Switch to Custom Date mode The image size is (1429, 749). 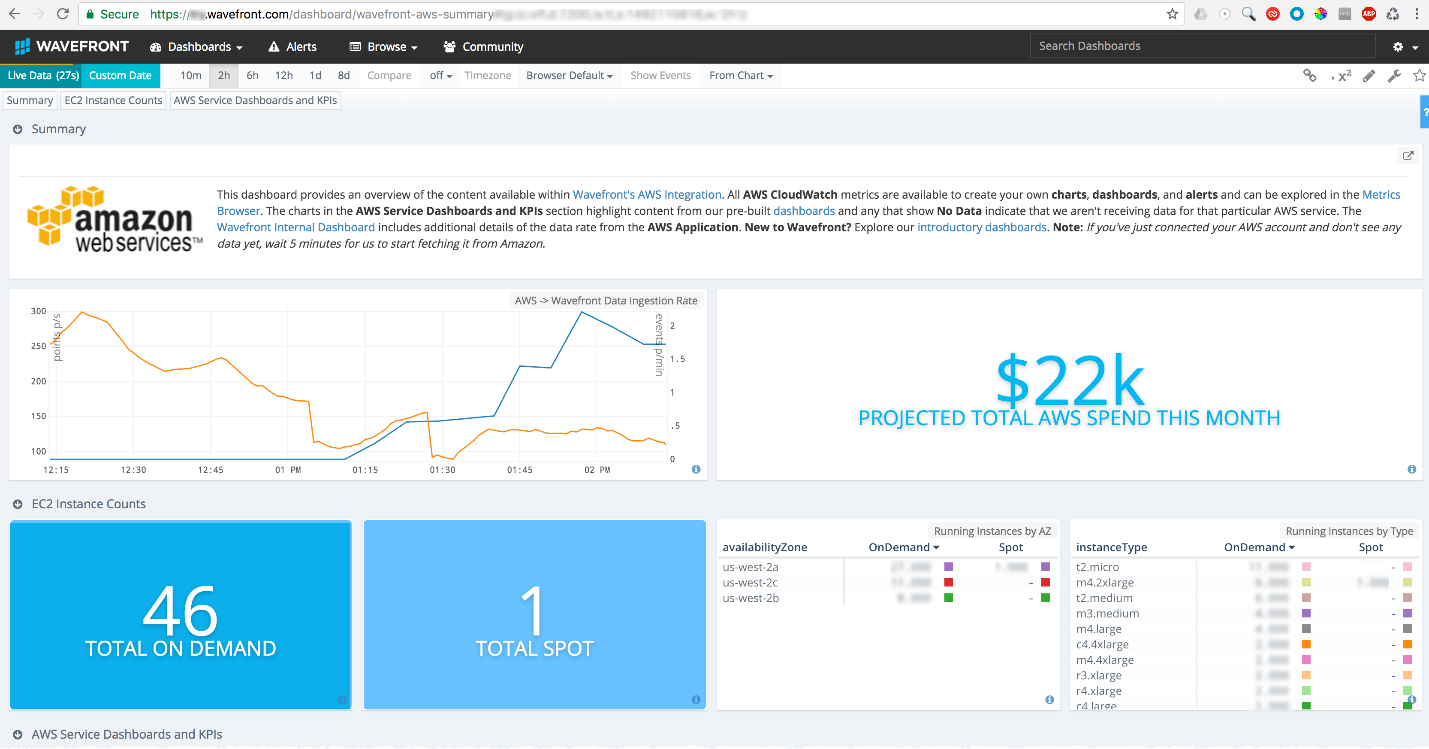[120, 75]
